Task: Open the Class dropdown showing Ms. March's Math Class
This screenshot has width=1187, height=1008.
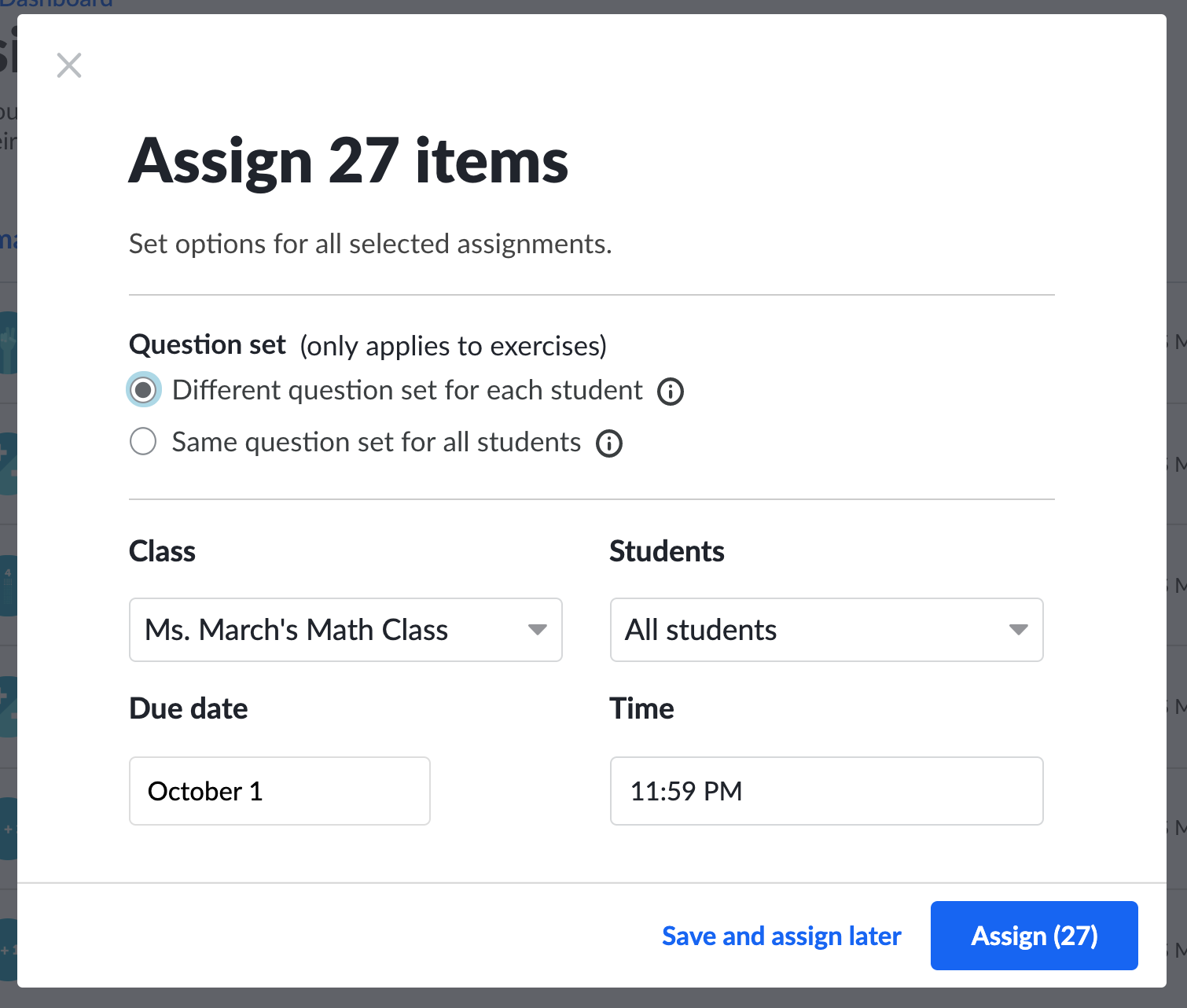Action: pos(345,630)
